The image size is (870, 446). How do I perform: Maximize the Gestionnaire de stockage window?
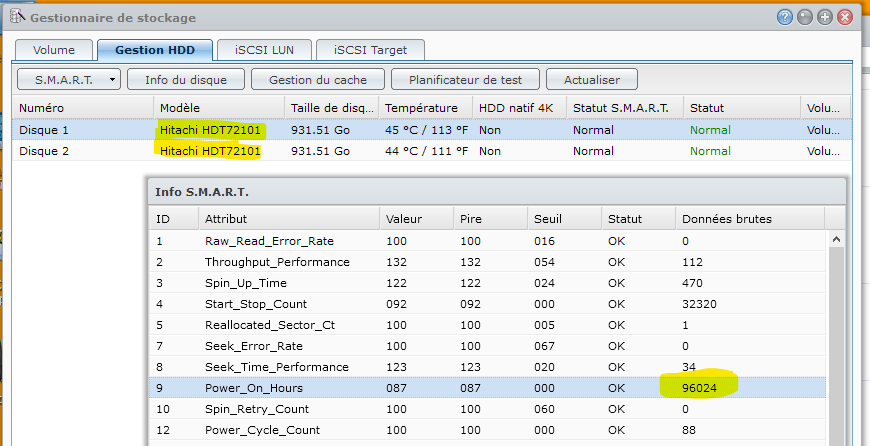click(825, 18)
